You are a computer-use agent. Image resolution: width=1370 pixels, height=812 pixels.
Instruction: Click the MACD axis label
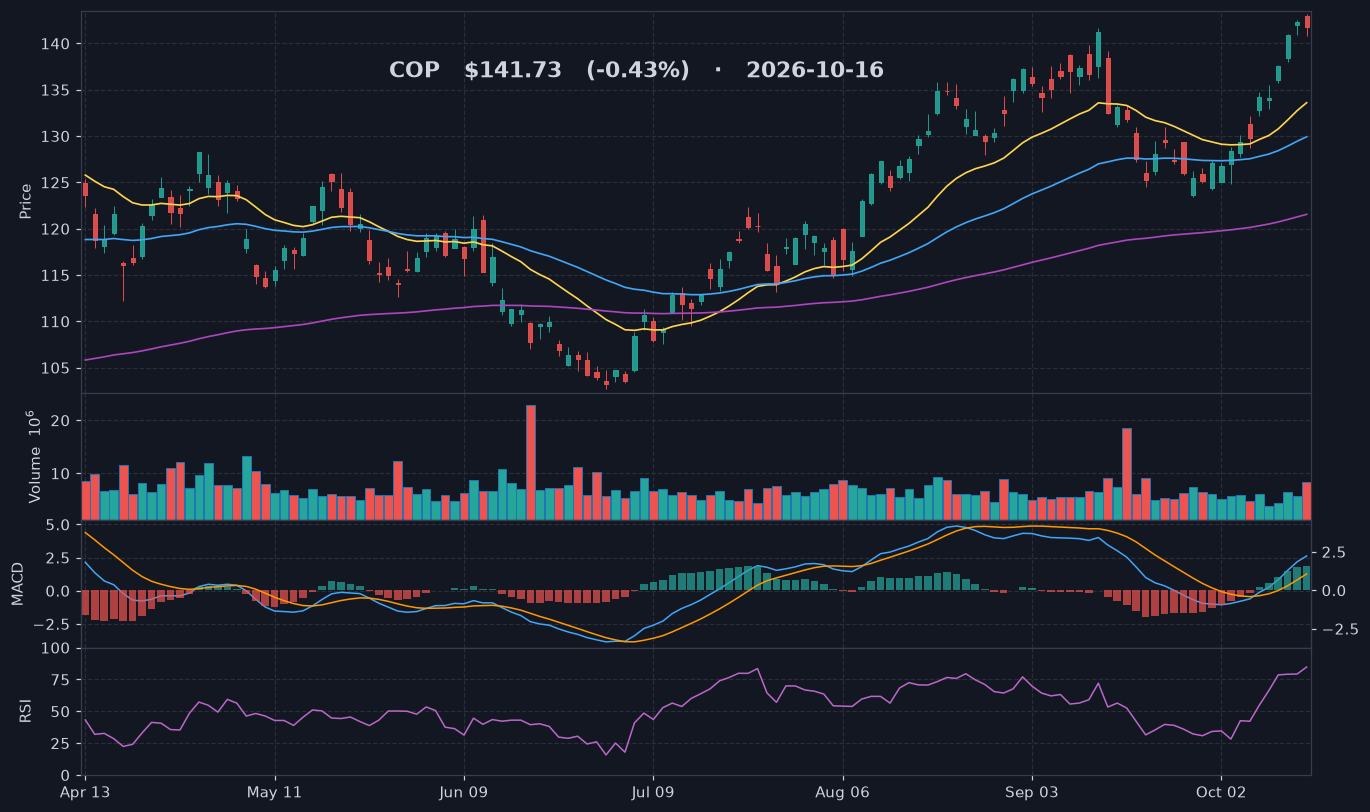click(17, 584)
